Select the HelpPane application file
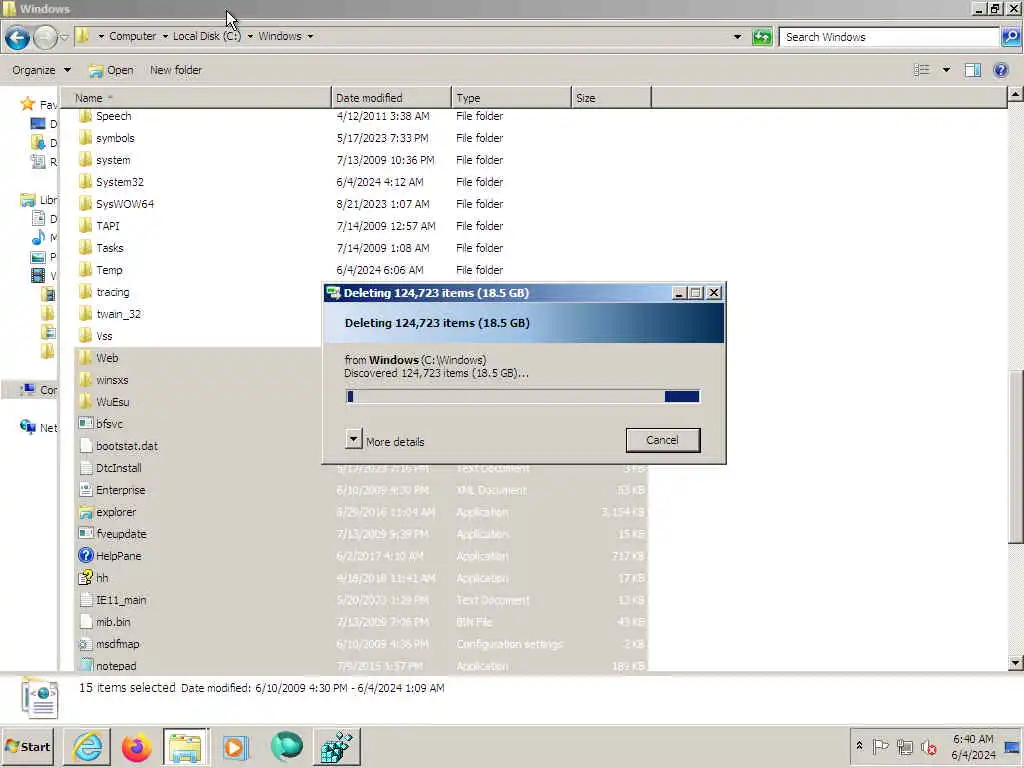The width and height of the screenshot is (1024, 768). (x=118, y=556)
